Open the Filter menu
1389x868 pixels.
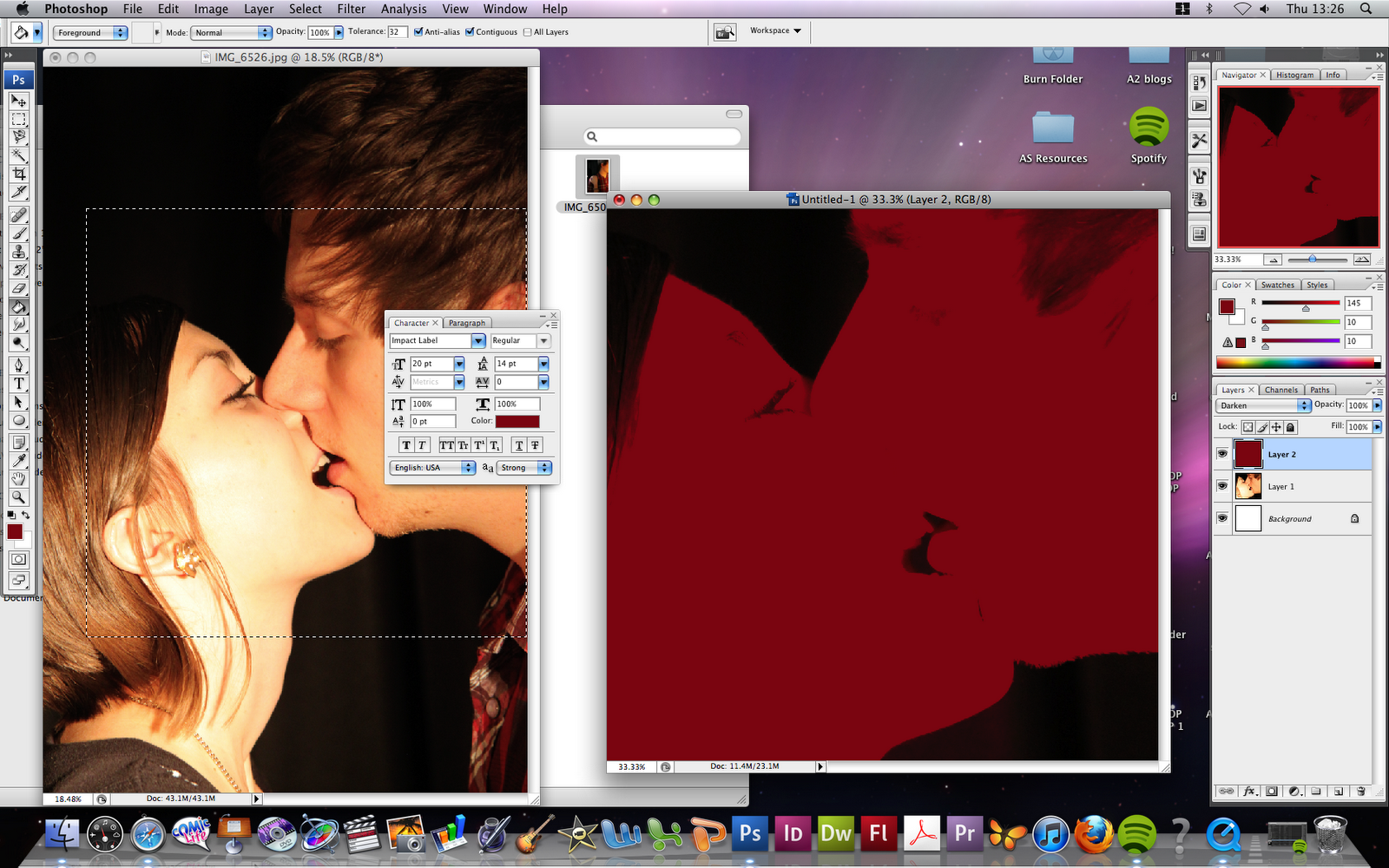pyautogui.click(x=352, y=9)
